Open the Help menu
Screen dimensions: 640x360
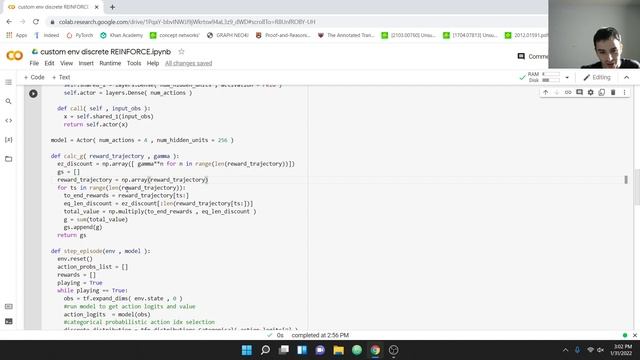click(153, 63)
